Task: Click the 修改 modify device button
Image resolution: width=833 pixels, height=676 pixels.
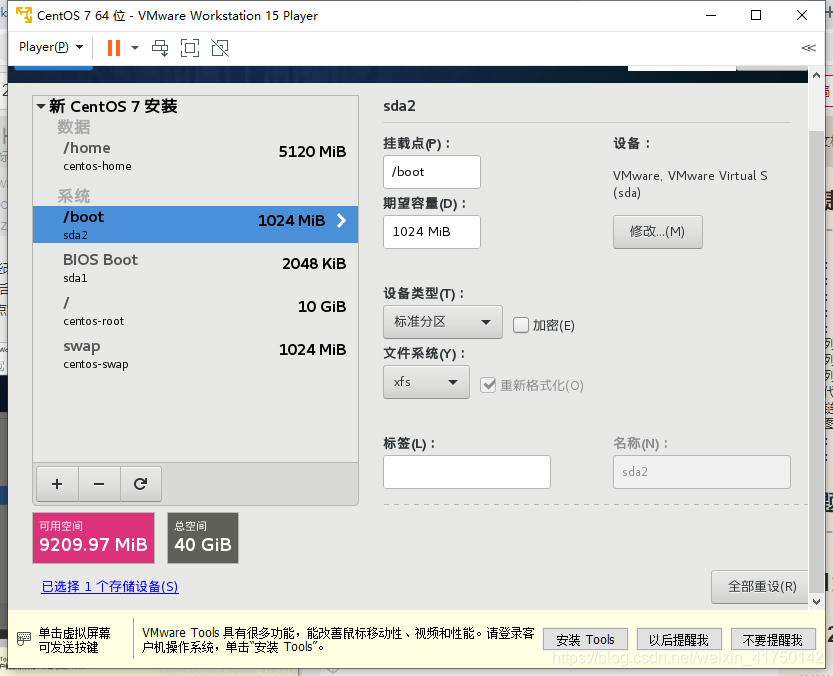Action: point(658,232)
